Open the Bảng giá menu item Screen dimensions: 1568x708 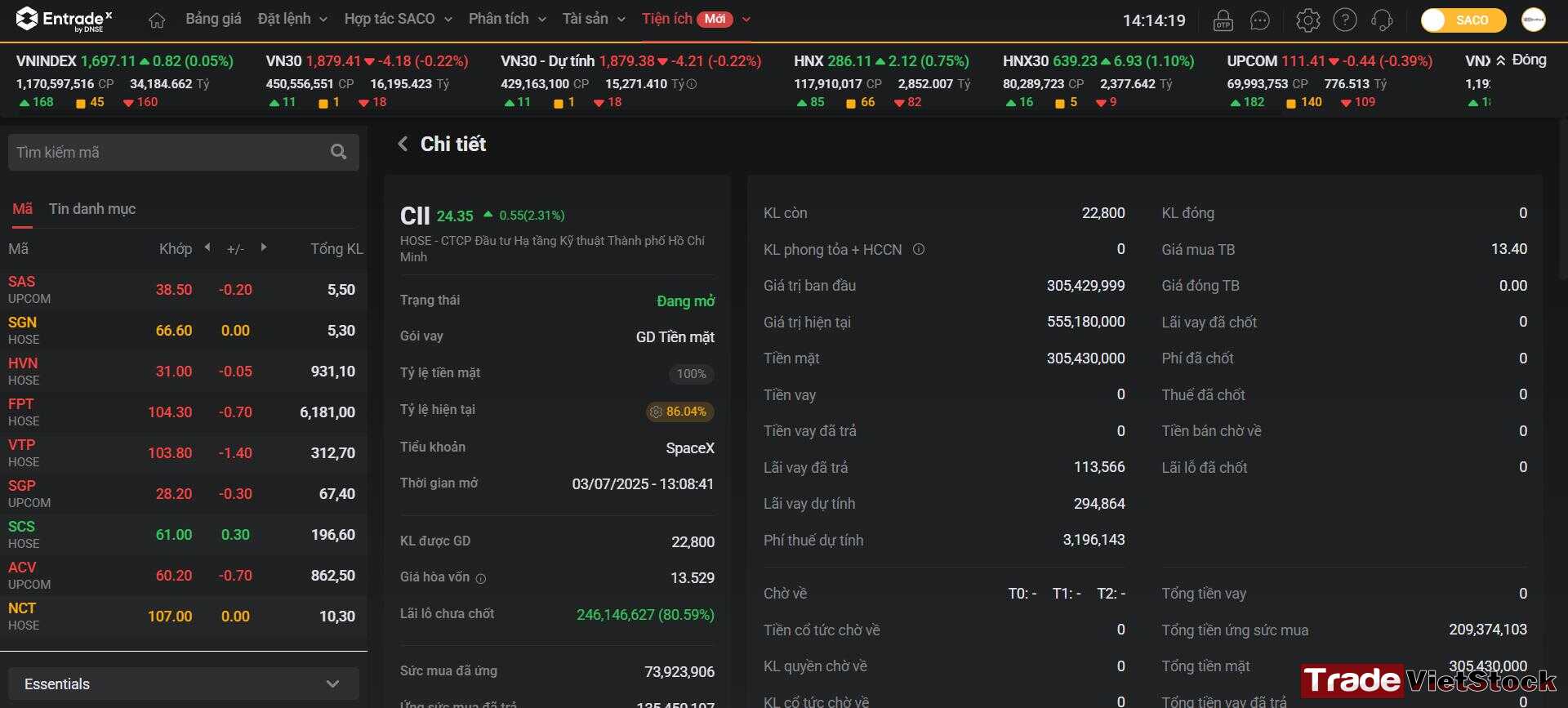click(213, 19)
